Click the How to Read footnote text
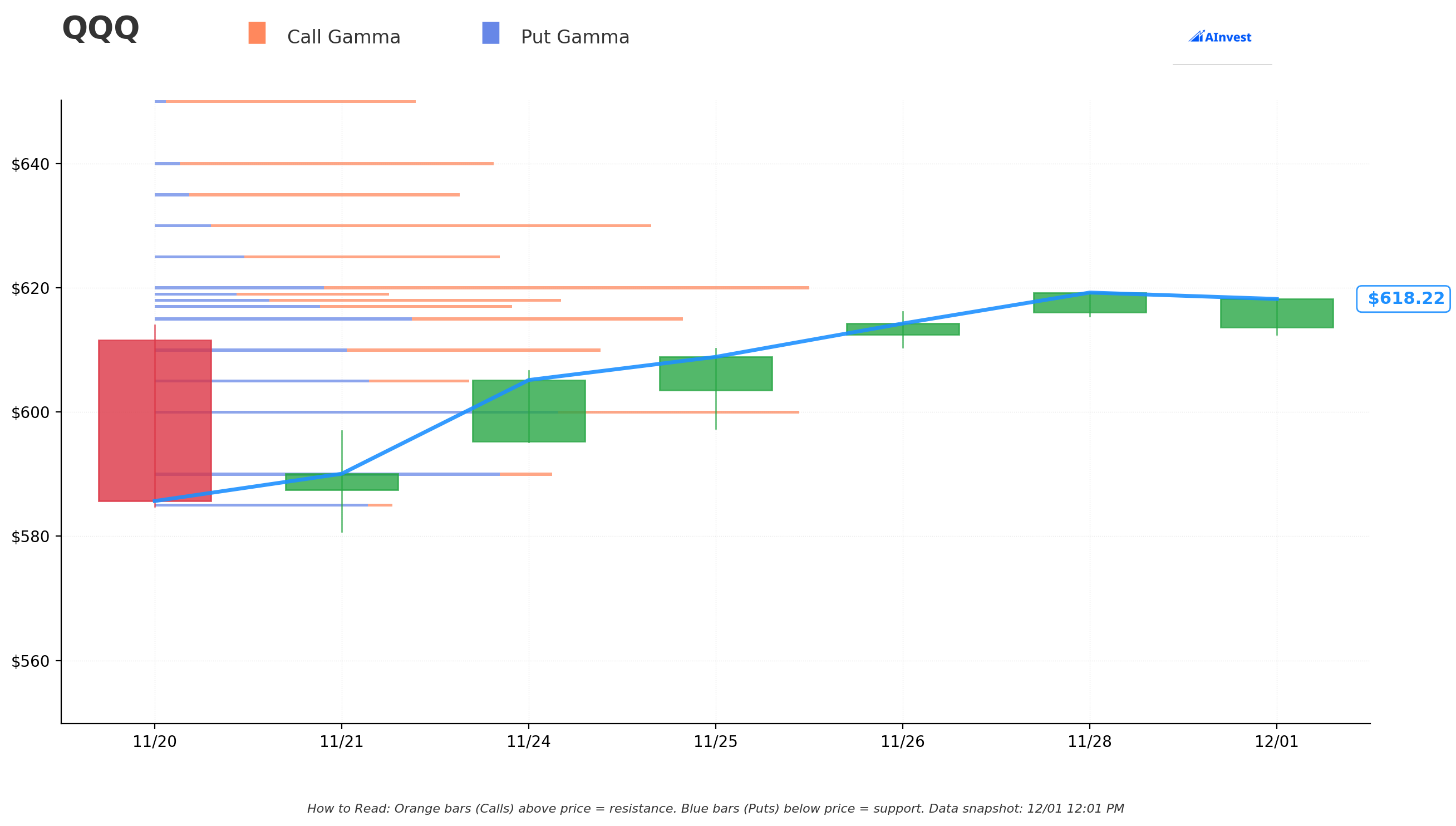 coord(716,808)
